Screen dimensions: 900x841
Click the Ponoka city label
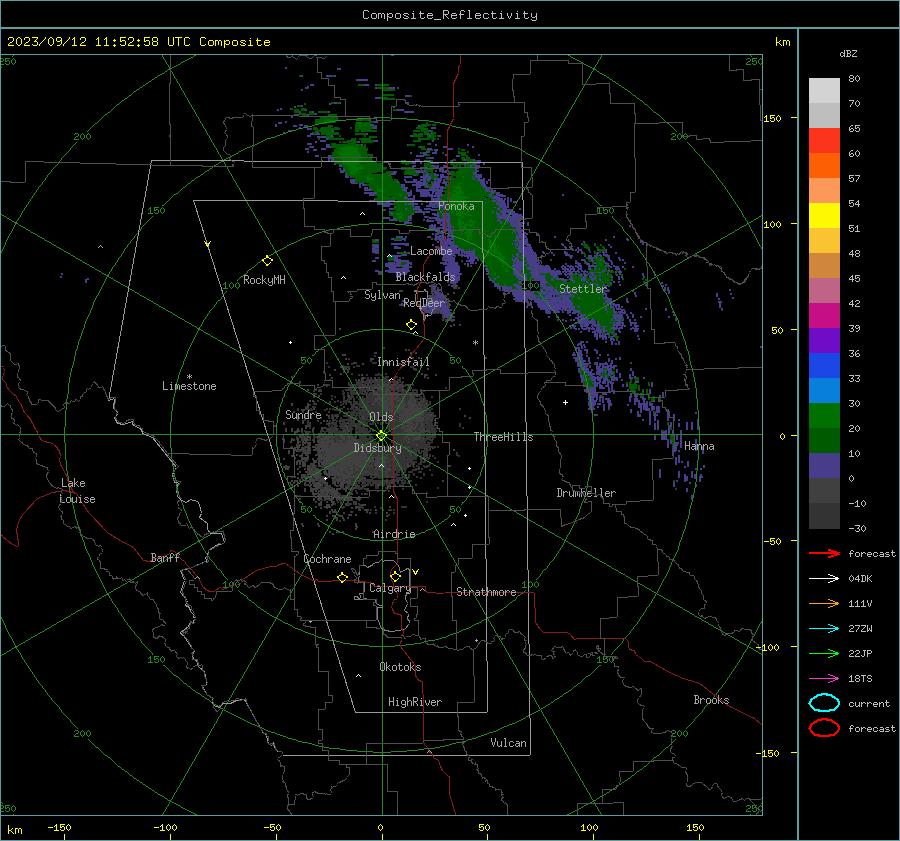click(x=456, y=206)
